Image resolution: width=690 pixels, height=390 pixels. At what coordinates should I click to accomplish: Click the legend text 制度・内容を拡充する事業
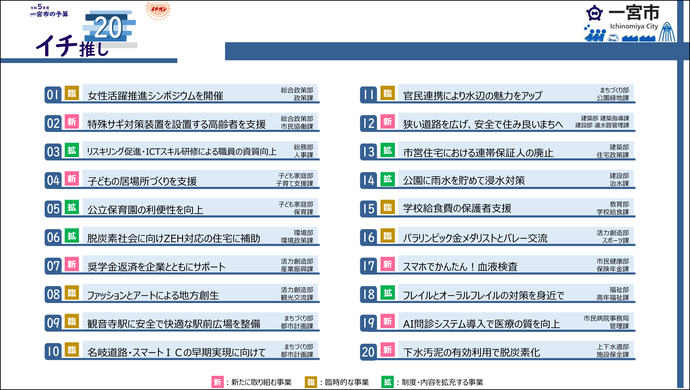442,383
